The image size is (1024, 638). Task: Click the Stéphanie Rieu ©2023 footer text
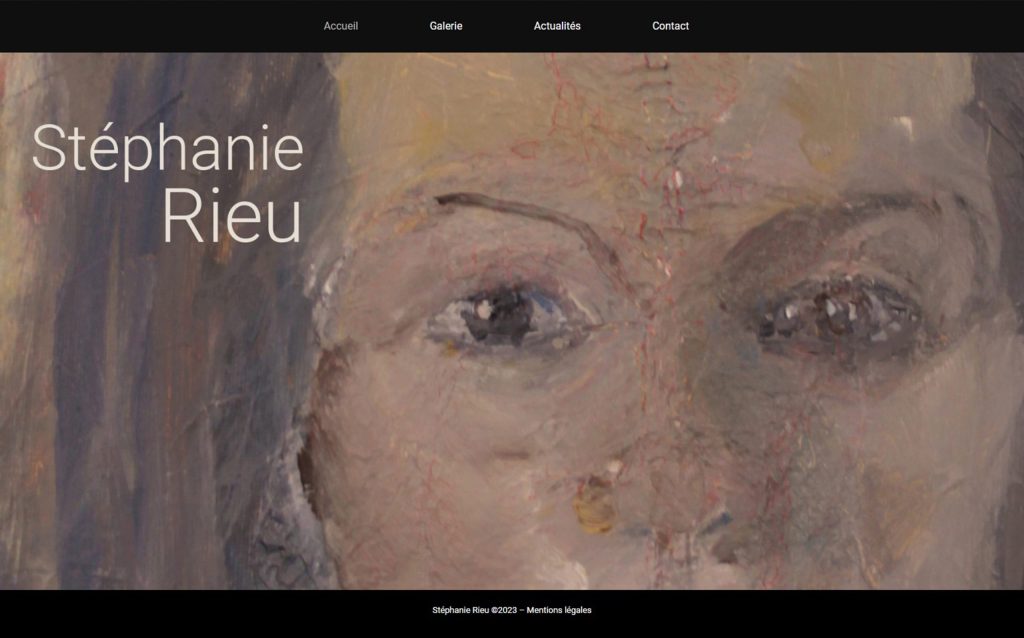474,610
